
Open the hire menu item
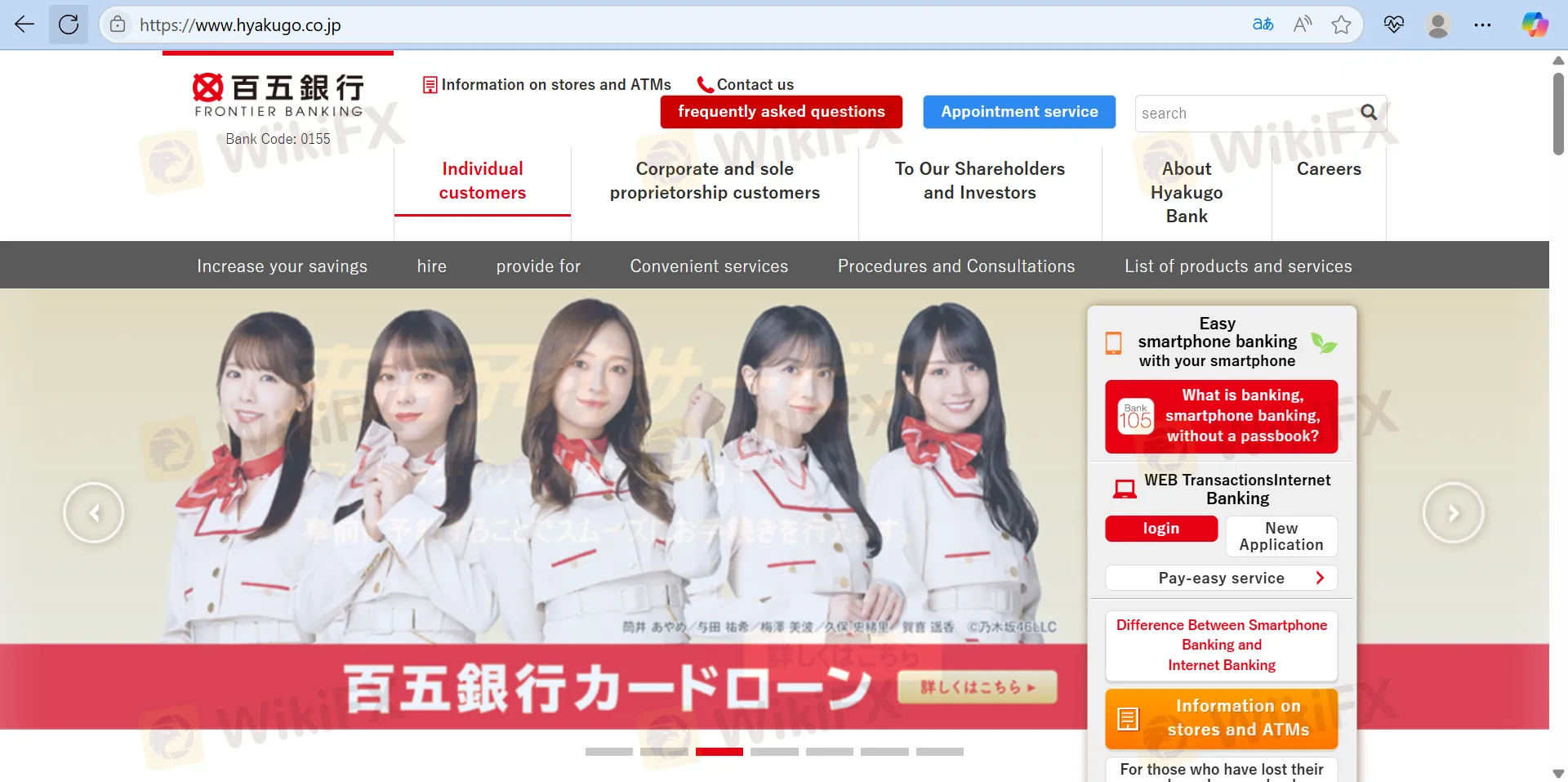pos(432,266)
